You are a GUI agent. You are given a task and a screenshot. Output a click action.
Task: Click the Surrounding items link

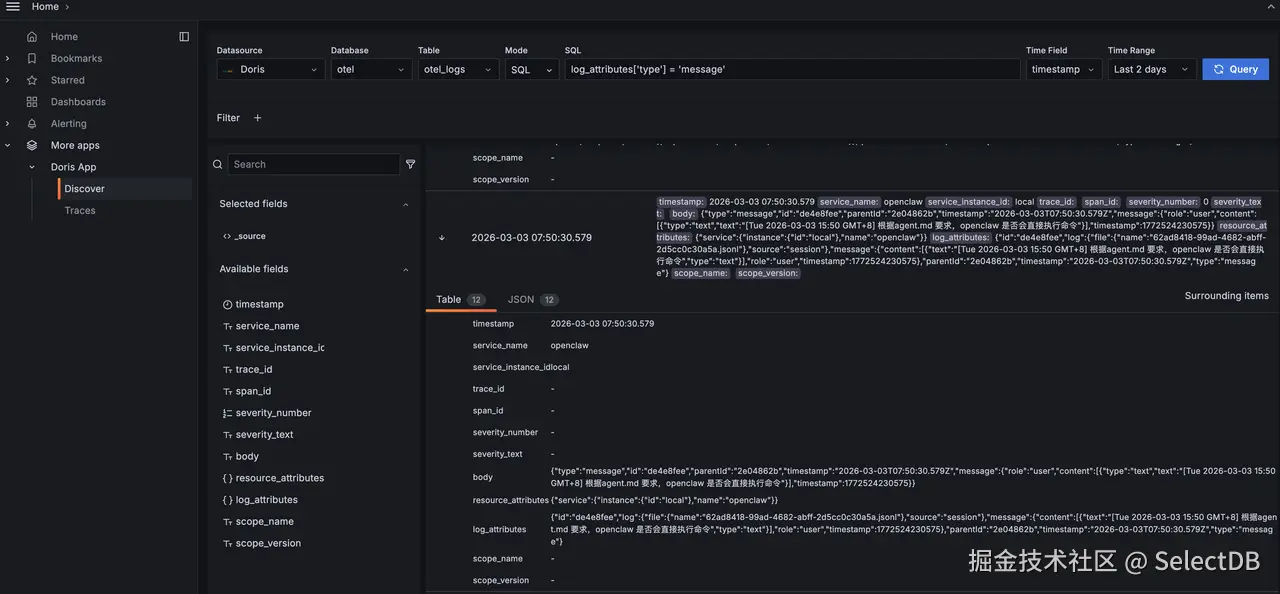(x=1227, y=296)
